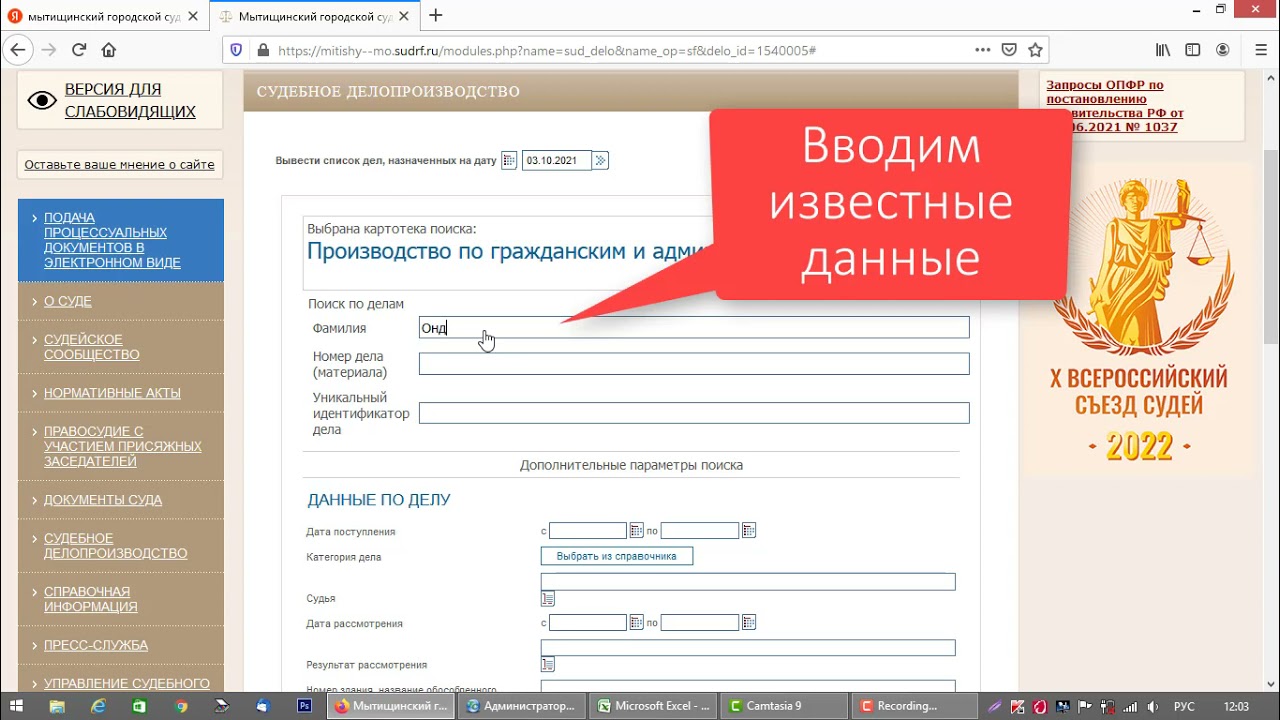Open ПРЕСС-СЛУЖБА menu item
1280x720 pixels.
96,645
